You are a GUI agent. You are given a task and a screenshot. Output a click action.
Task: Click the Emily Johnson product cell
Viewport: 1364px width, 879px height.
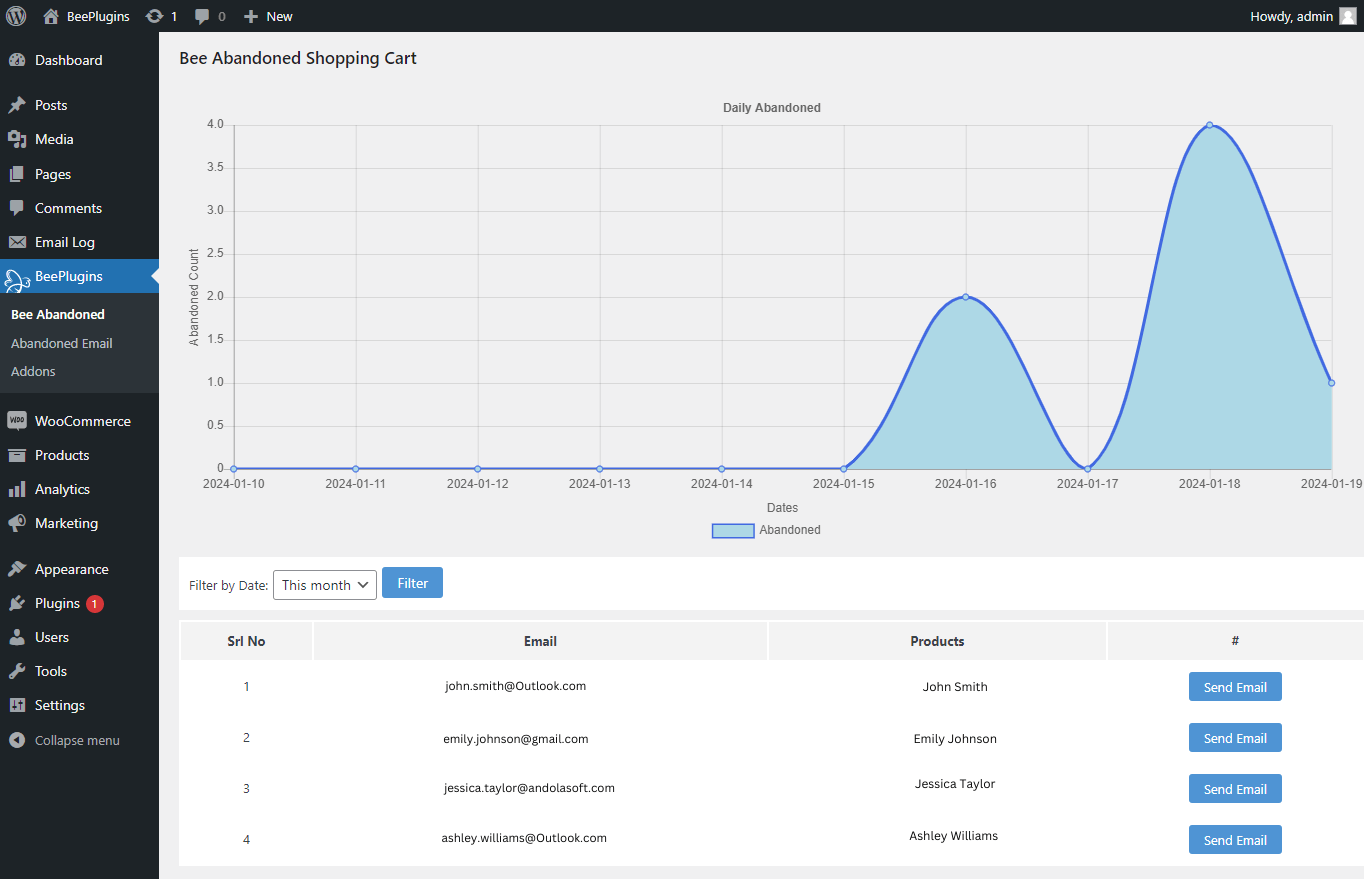tap(955, 739)
